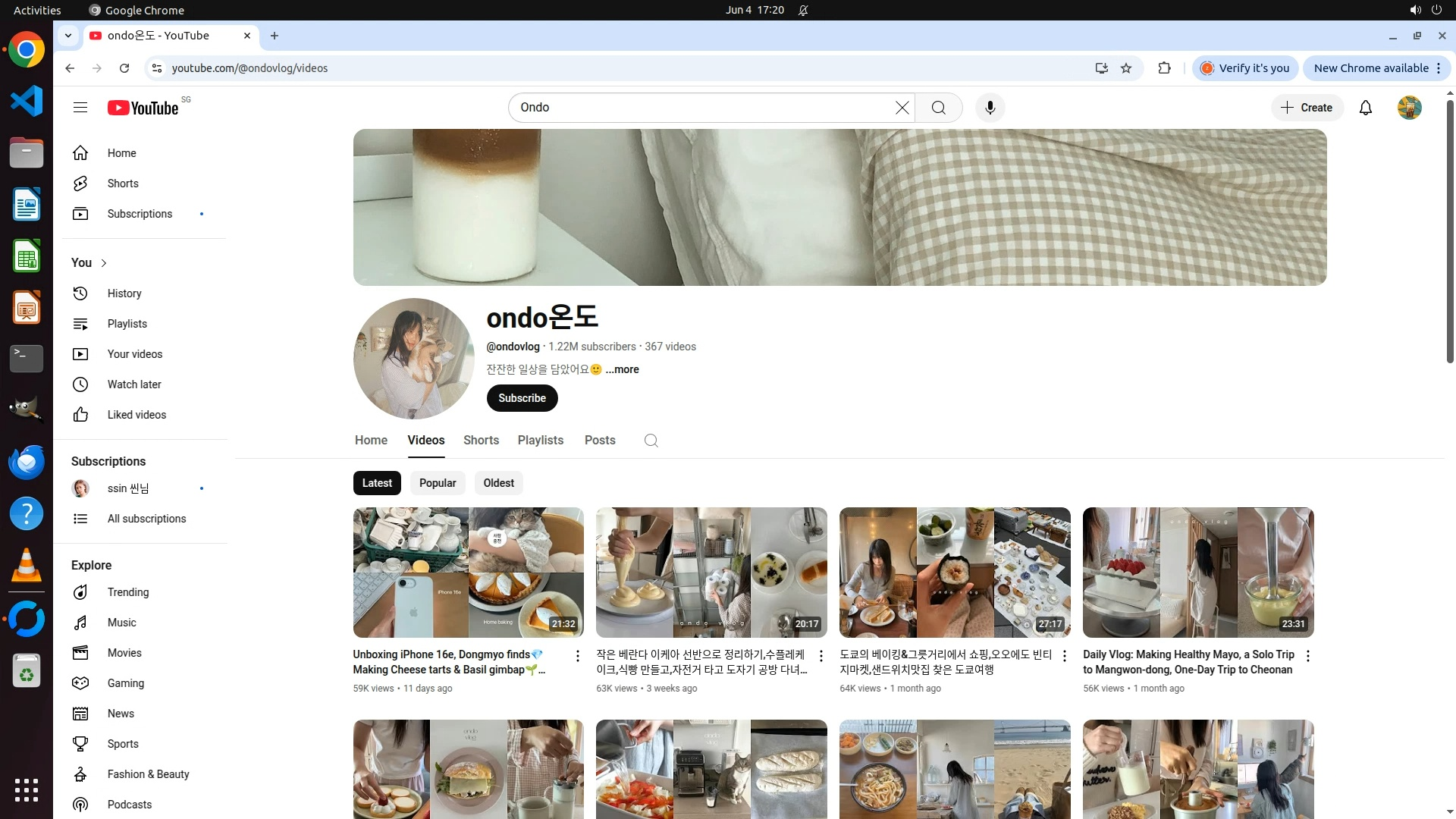Subscribe to the ondo channel
Image resolution: width=1456 pixels, height=819 pixels.
[x=522, y=398]
